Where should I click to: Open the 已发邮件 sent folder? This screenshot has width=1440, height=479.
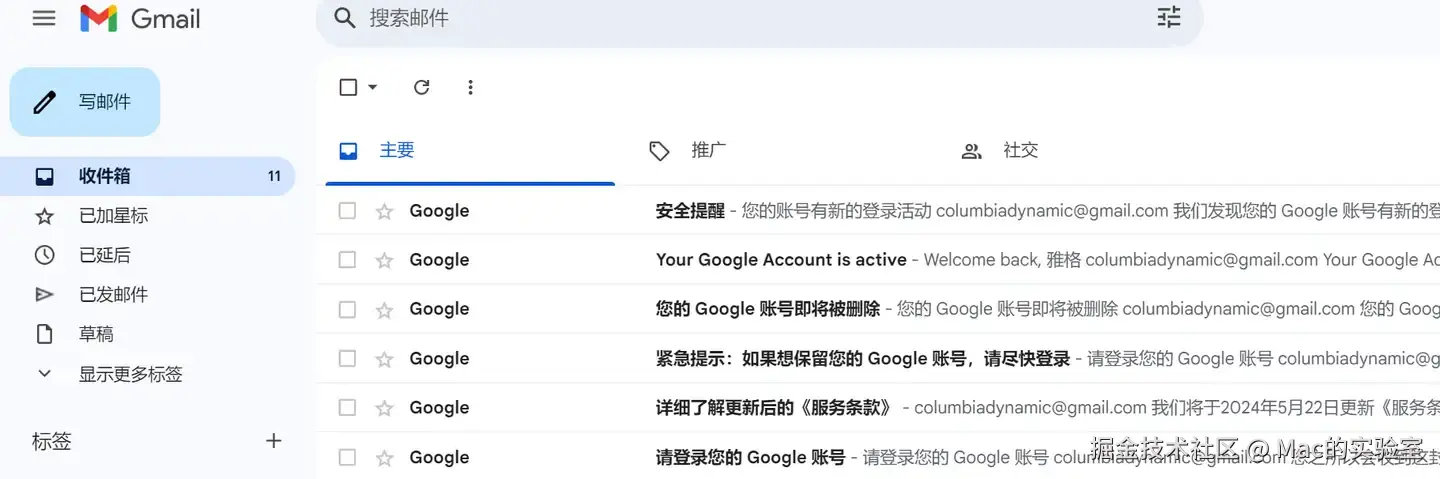pos(113,294)
